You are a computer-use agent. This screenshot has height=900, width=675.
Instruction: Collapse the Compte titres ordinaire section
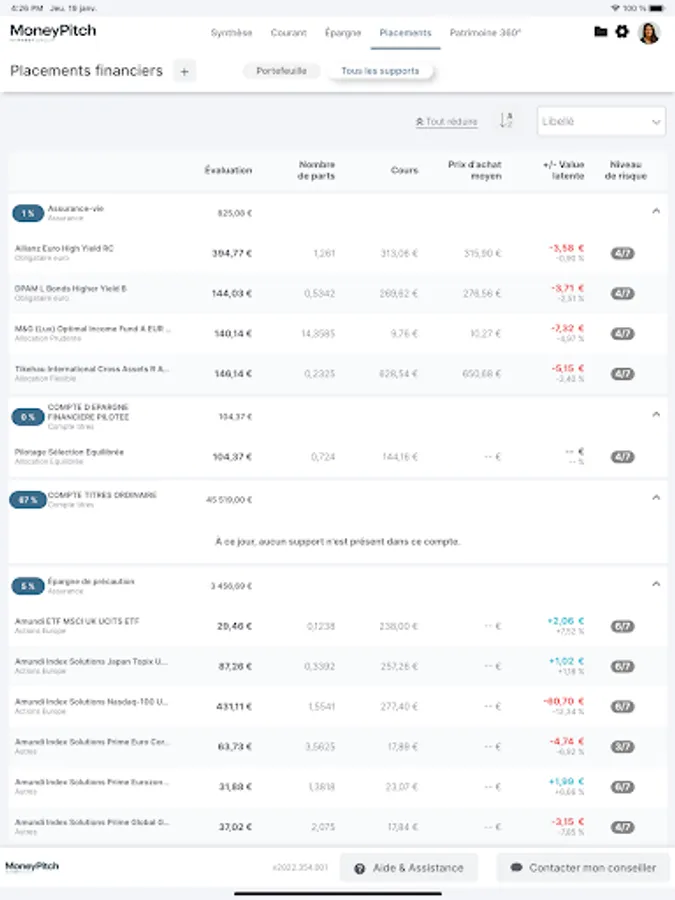[x=656, y=498]
